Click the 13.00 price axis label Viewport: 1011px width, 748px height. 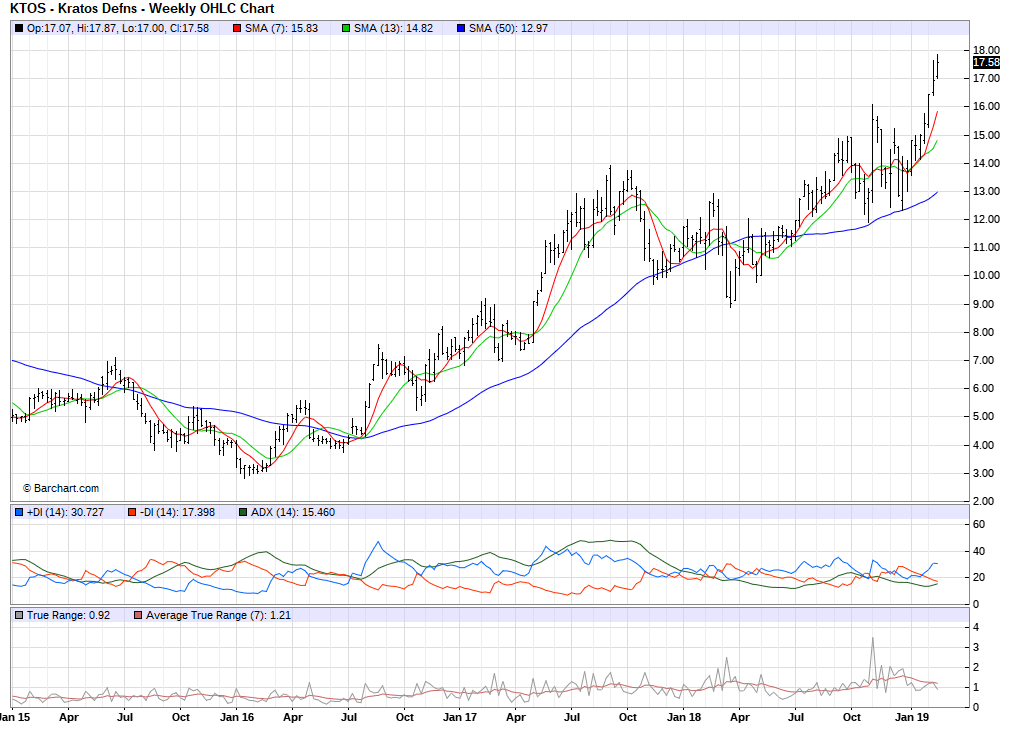[x=986, y=192]
